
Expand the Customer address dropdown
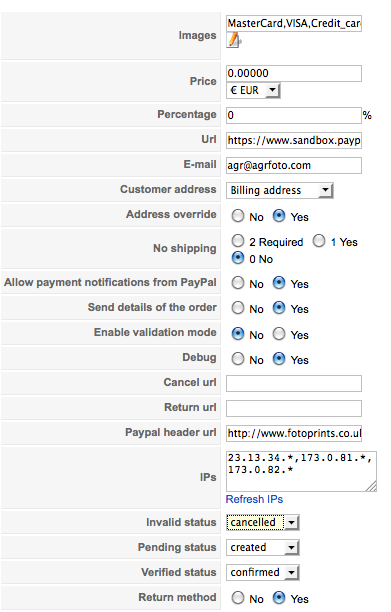tap(279, 190)
